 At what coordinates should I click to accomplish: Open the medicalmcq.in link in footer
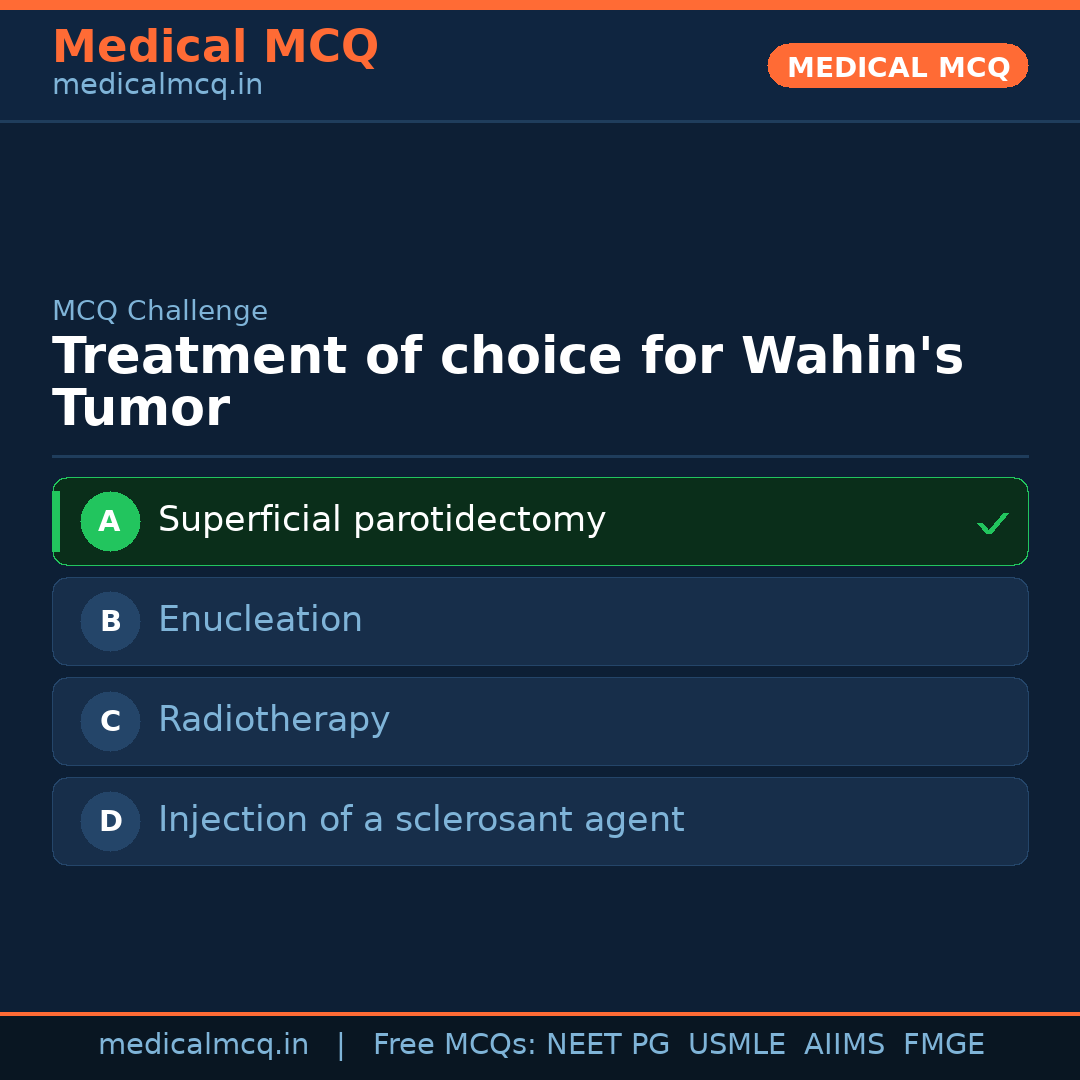click(x=203, y=1045)
